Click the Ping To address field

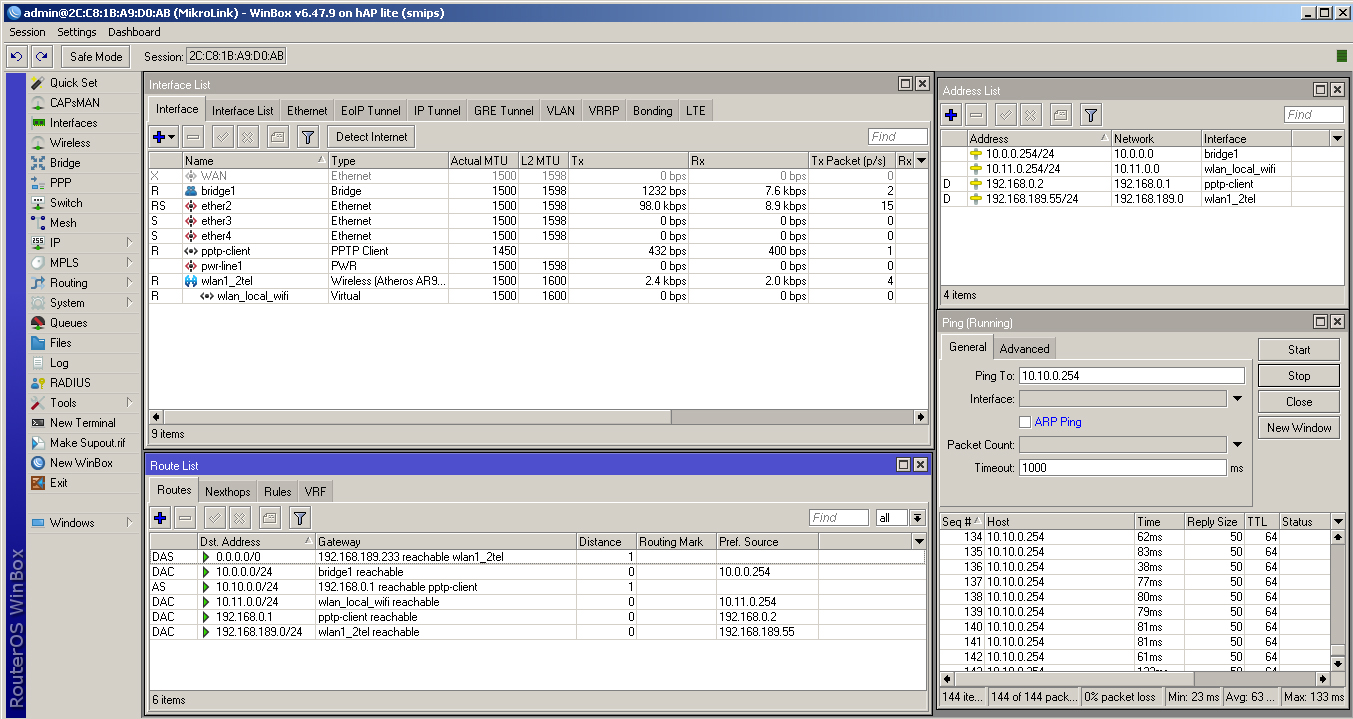tap(1132, 376)
